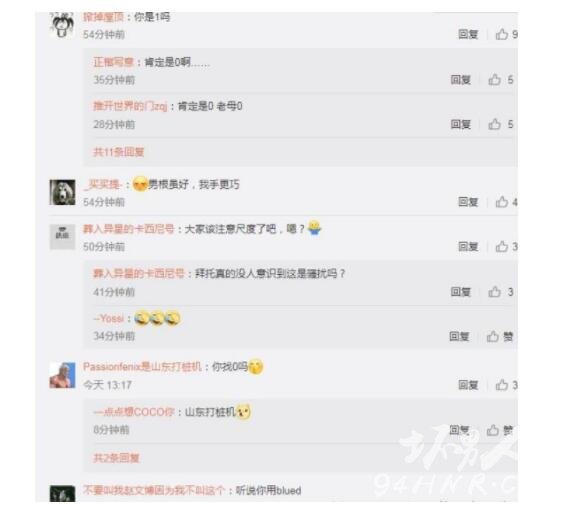This screenshot has height=505, width=575.
Task: Open Passionfenix是山东打桩机 user profile link
Action: (142, 367)
